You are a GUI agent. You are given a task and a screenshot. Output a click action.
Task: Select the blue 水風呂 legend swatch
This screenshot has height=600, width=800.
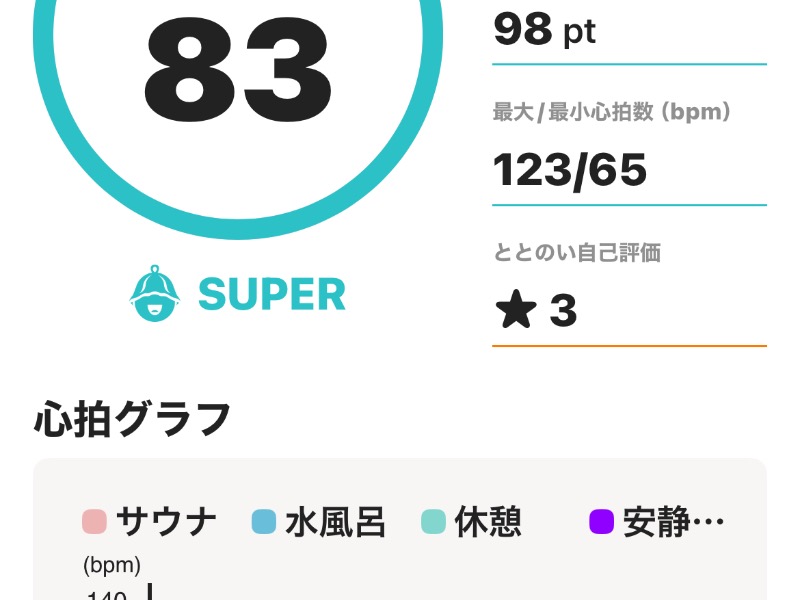pos(264,521)
